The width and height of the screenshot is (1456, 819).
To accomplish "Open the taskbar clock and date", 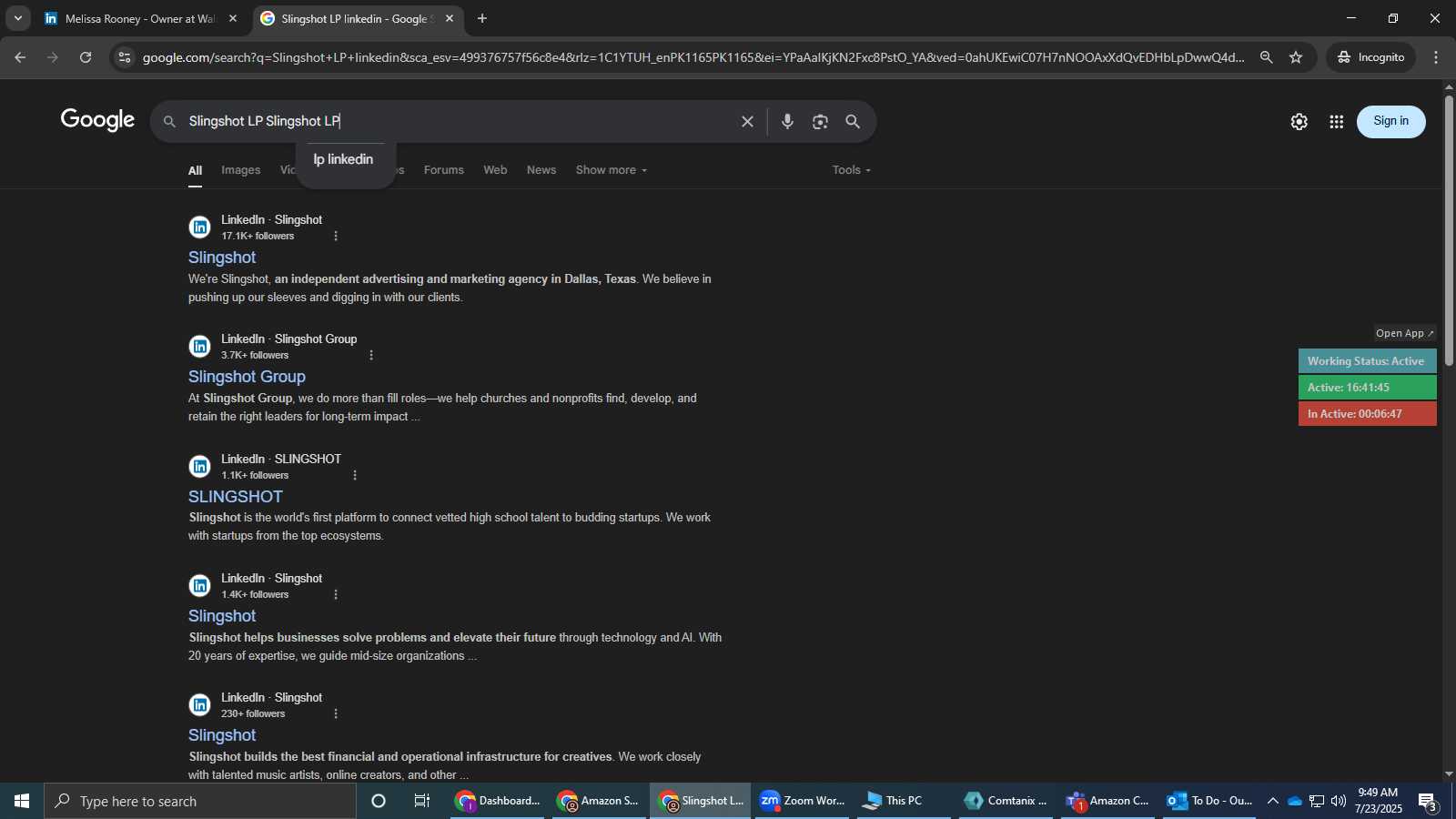I will (1378, 801).
